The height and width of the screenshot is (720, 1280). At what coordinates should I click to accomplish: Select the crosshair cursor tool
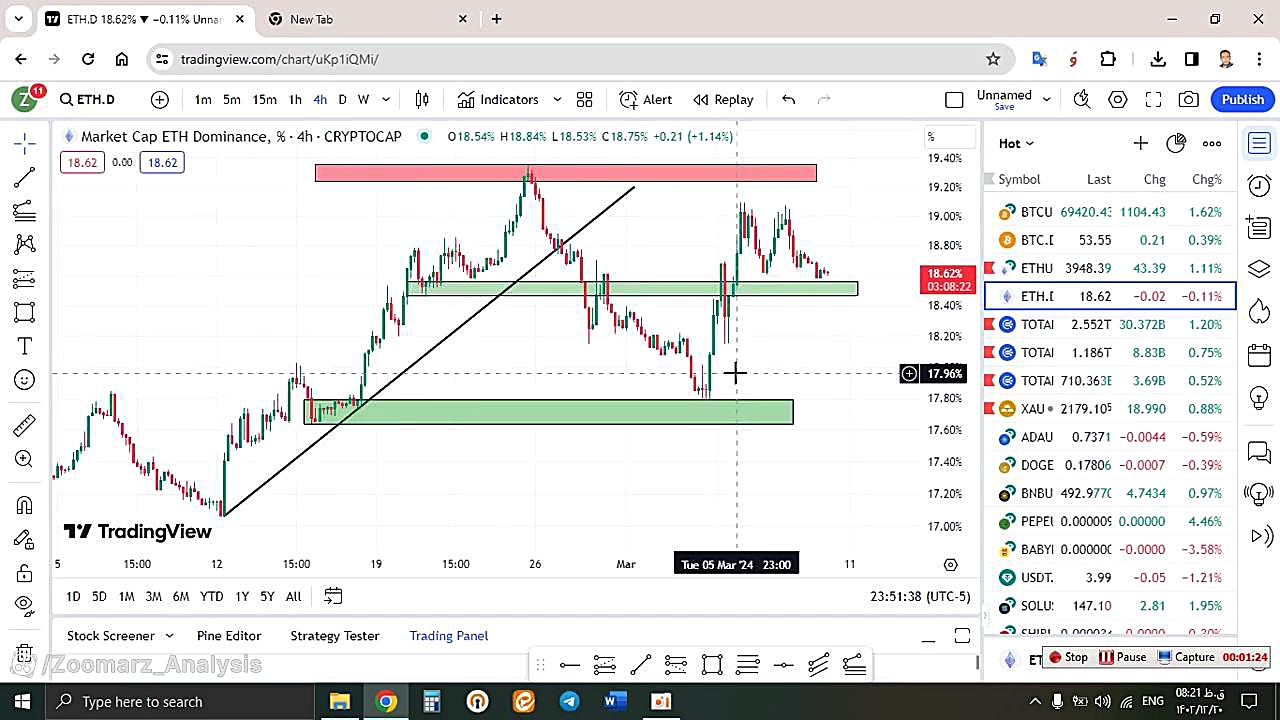tap(25, 143)
